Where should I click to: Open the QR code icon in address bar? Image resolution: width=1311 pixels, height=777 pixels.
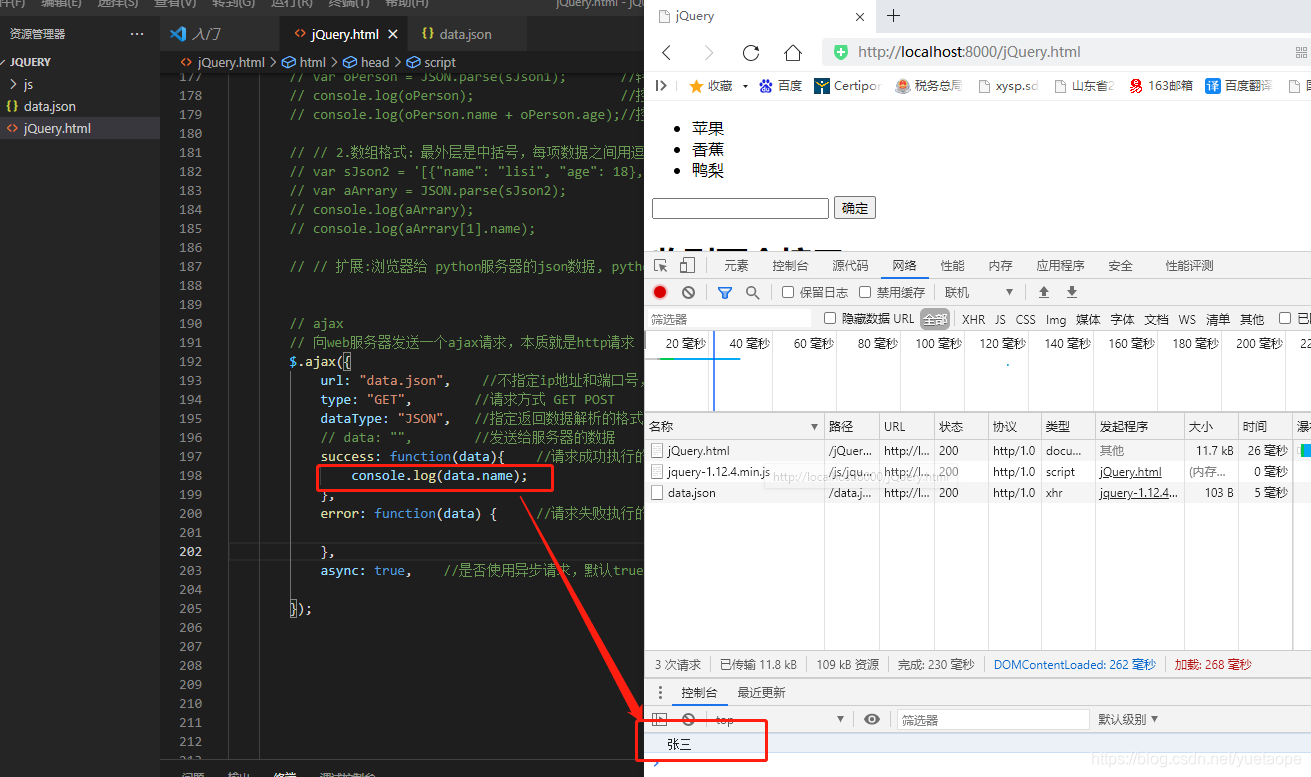pyautogui.click(x=1302, y=52)
